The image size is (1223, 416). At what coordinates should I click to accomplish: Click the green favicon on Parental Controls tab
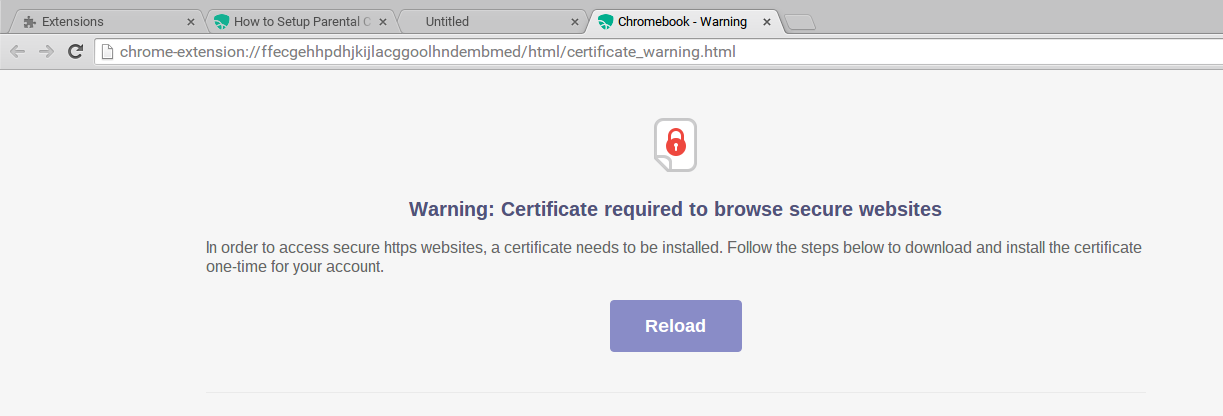(221, 22)
